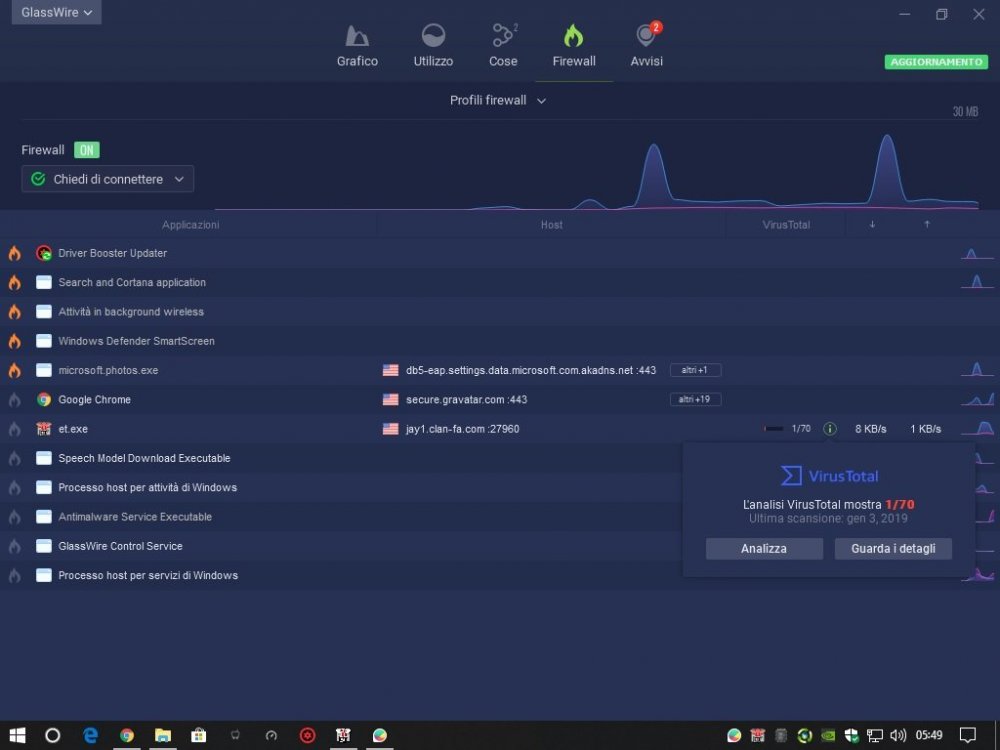Click the US flag next to secure.gravatar.com
This screenshot has width=1000, height=750.
[x=390, y=400]
